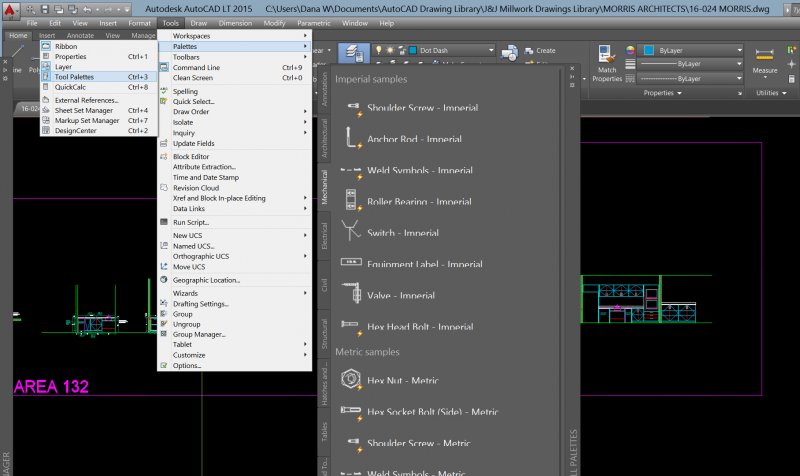
Task: Click the Insert block icon beside Create
Action: click(509, 53)
